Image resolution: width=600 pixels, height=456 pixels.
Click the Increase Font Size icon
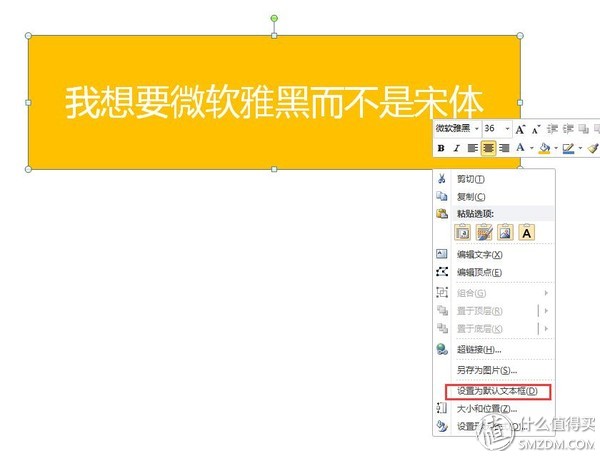pyautogui.click(x=520, y=129)
